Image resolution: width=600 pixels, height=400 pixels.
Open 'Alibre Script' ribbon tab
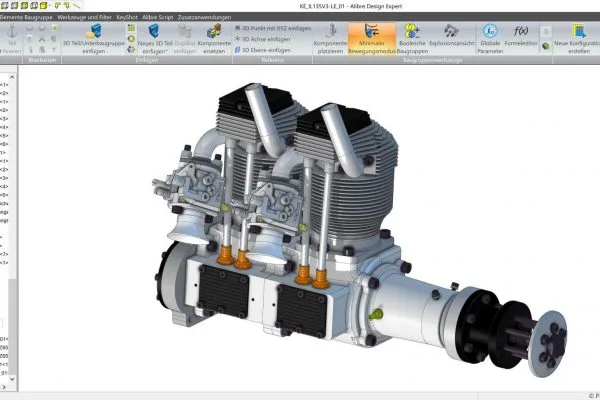[158, 17]
